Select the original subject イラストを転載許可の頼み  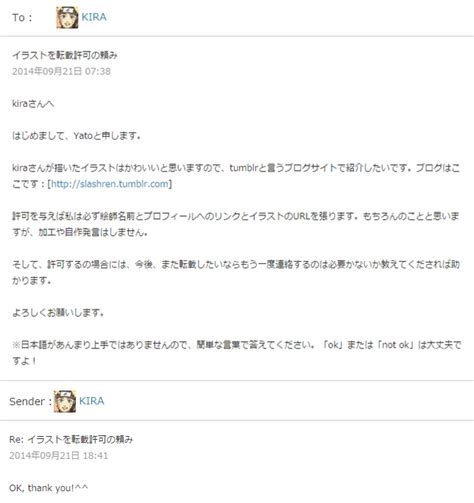tap(65, 55)
